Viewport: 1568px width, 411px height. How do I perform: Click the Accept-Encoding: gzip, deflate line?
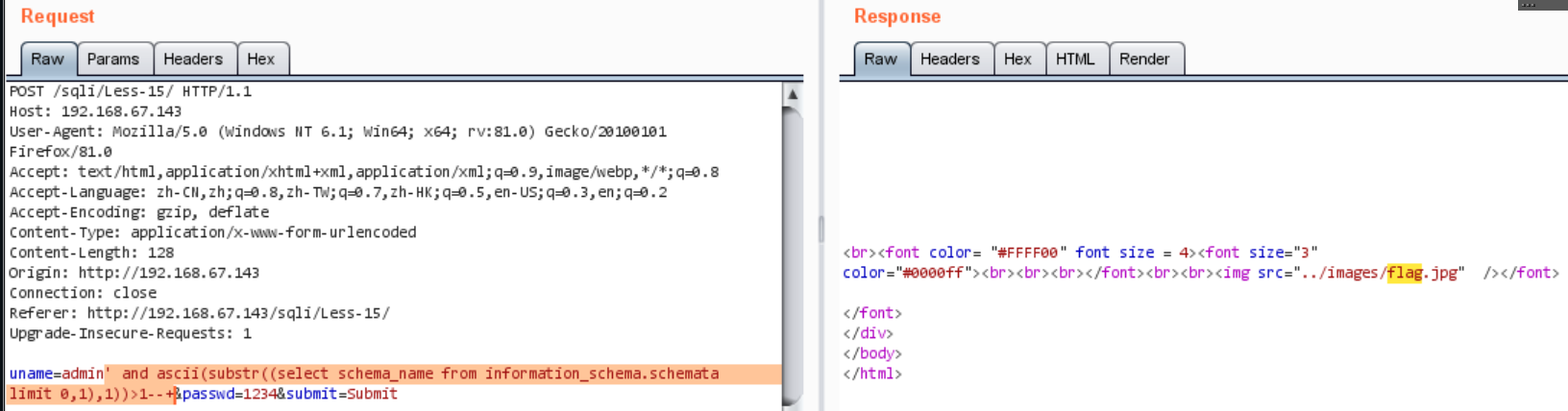pos(139,212)
